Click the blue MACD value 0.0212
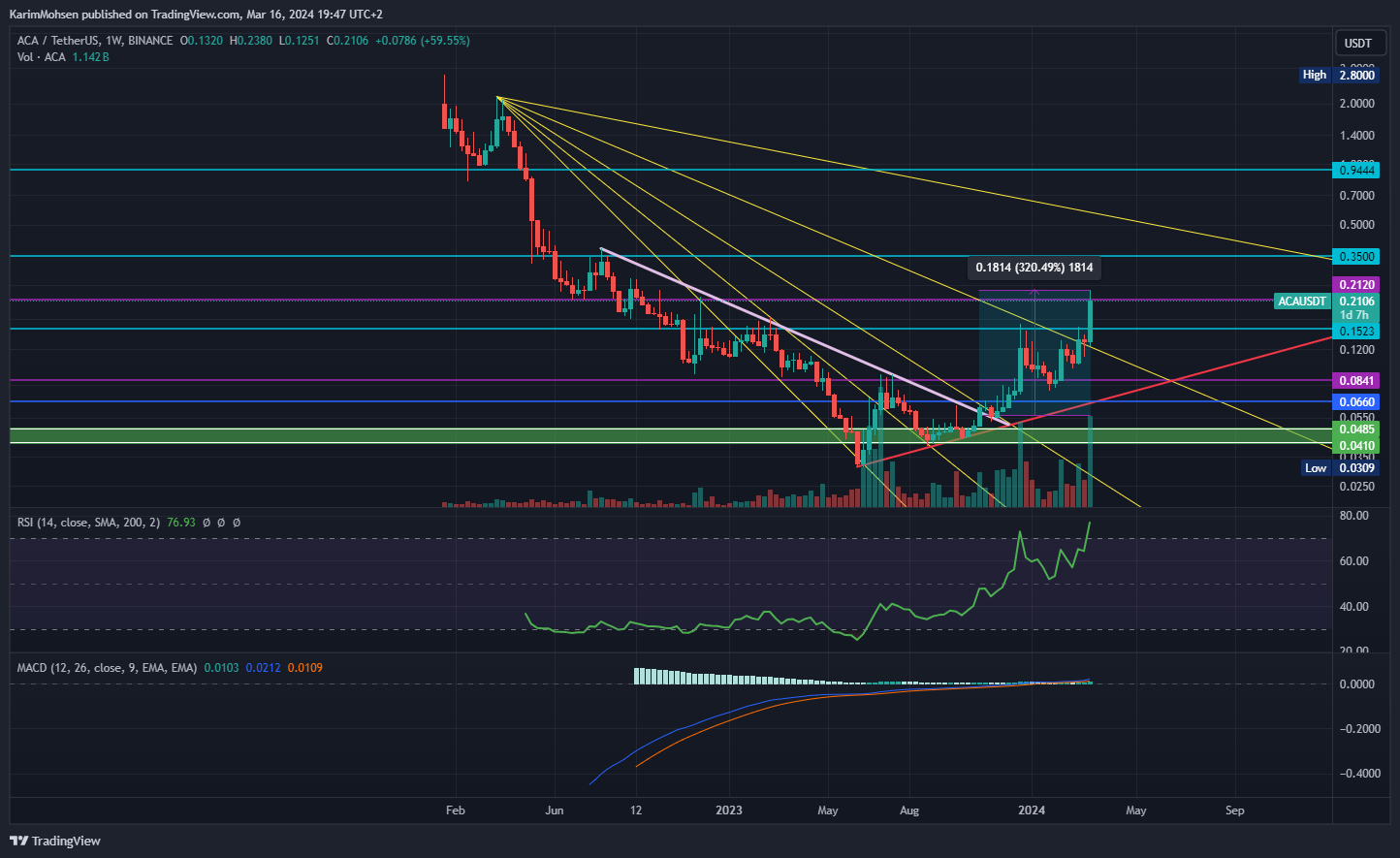 point(263,668)
